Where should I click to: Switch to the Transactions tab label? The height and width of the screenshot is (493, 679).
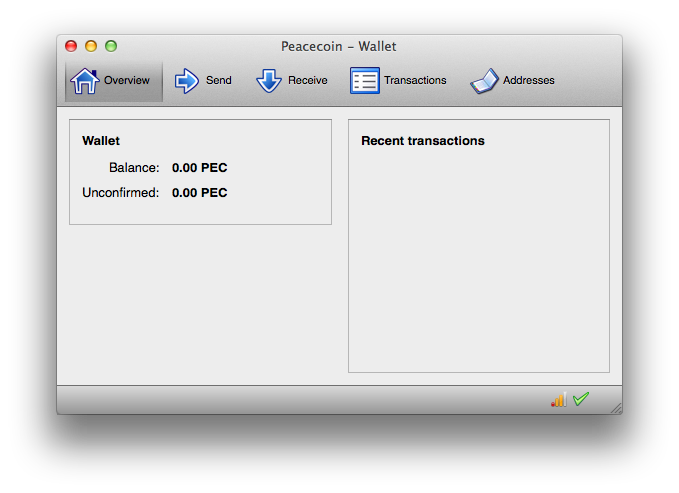coord(415,81)
